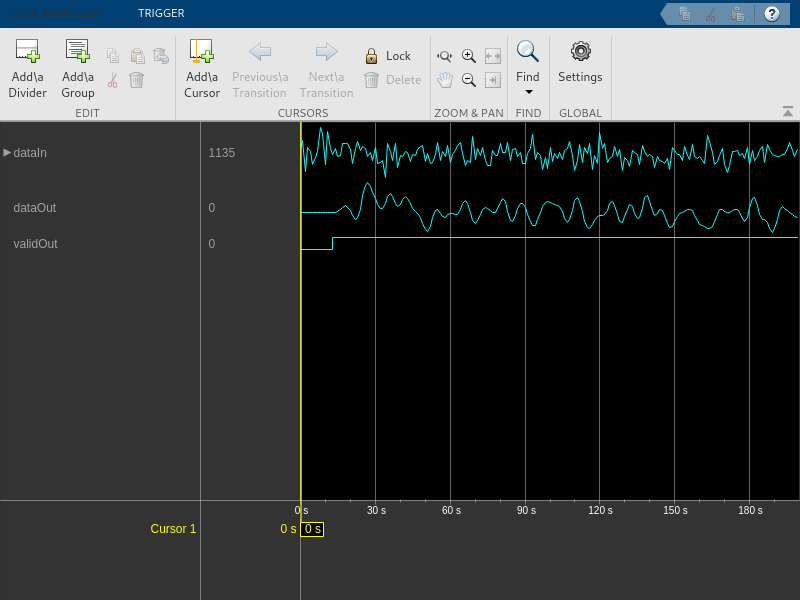Delete the selected cursor
The height and width of the screenshot is (600, 800).
pos(392,80)
